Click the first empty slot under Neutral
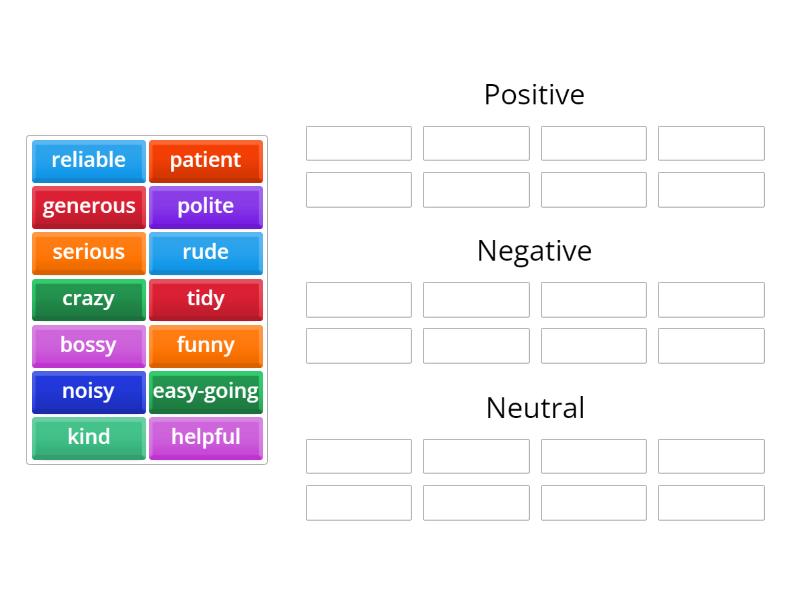Viewport: 800px width, 600px height. click(x=358, y=456)
